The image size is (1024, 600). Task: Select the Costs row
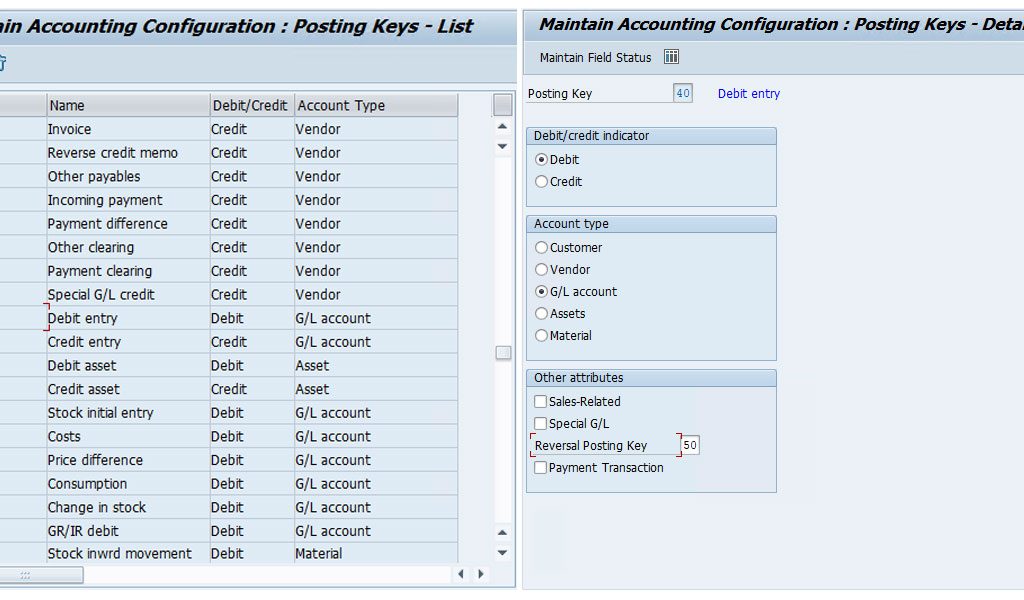click(x=64, y=436)
